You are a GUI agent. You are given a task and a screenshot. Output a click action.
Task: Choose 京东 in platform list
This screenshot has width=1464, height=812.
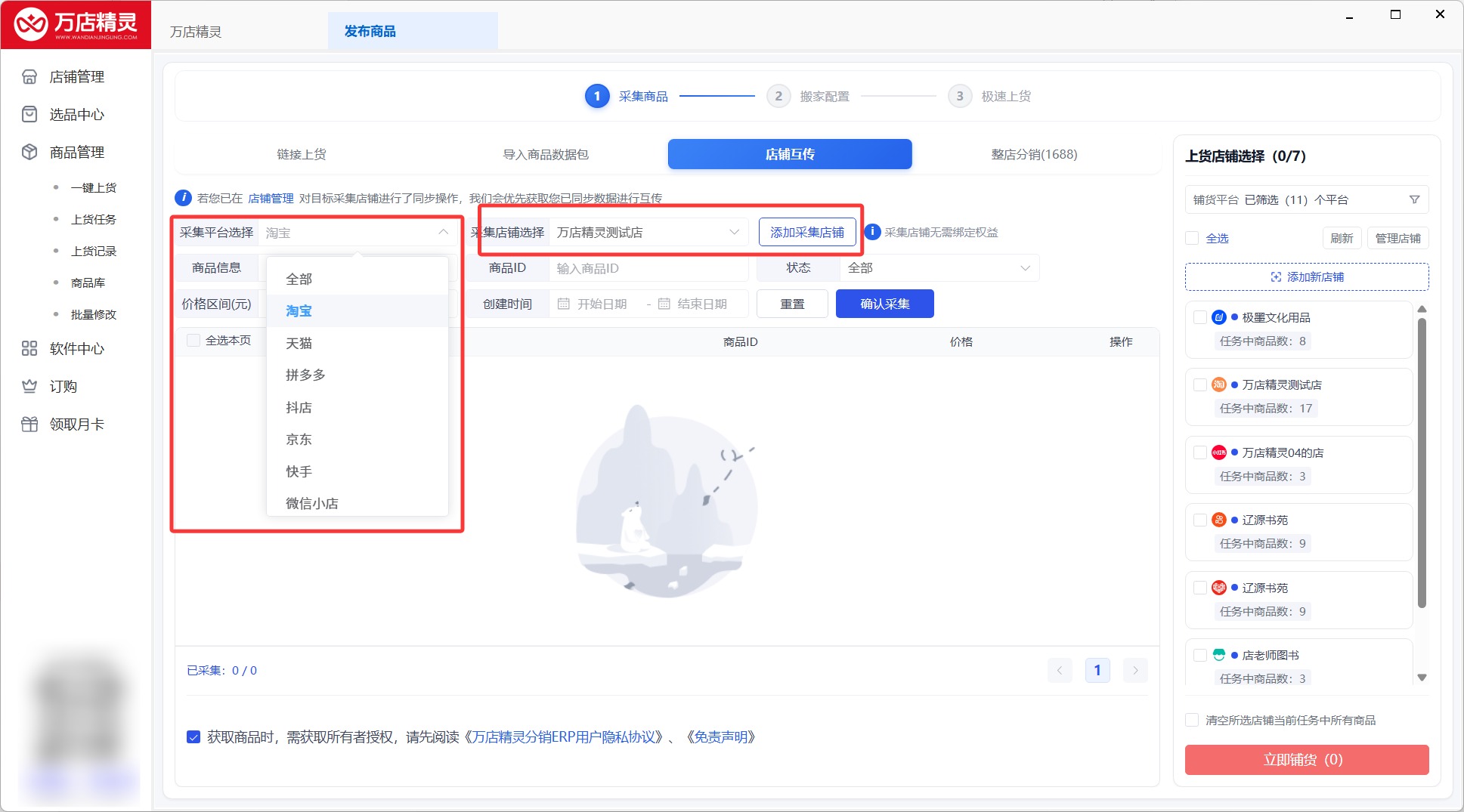(x=357, y=439)
